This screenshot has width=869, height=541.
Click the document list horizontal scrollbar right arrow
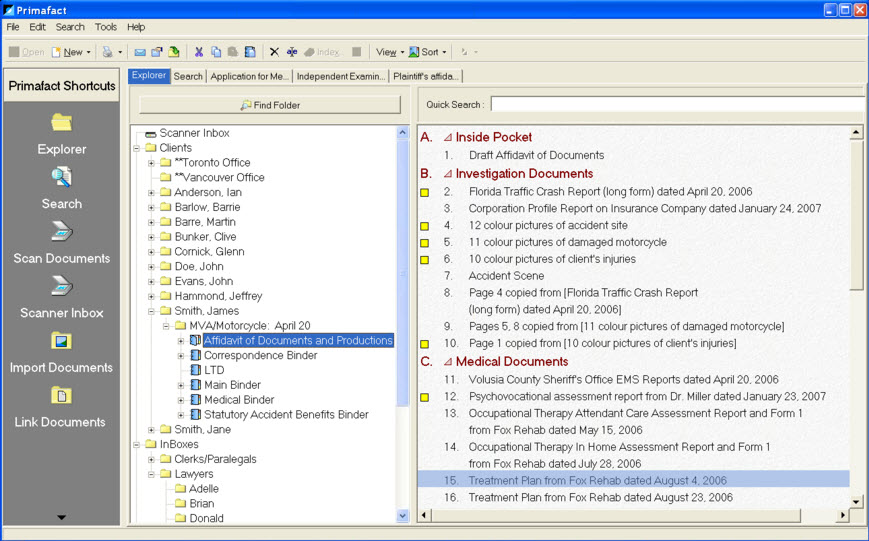842,515
